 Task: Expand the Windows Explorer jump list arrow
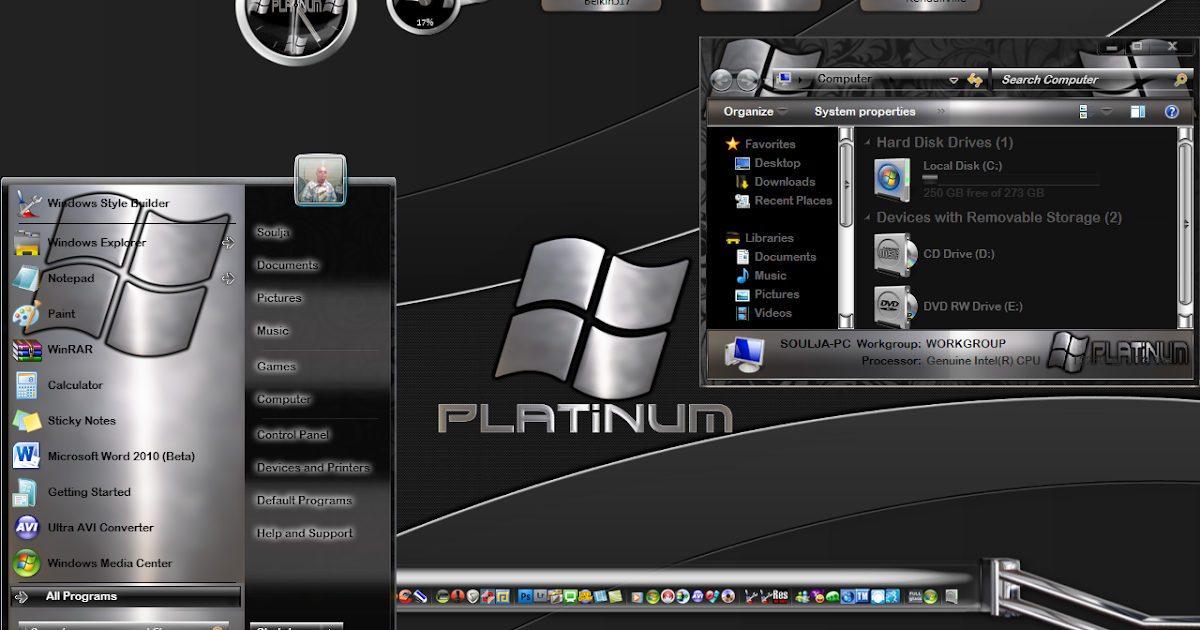pyautogui.click(x=228, y=243)
